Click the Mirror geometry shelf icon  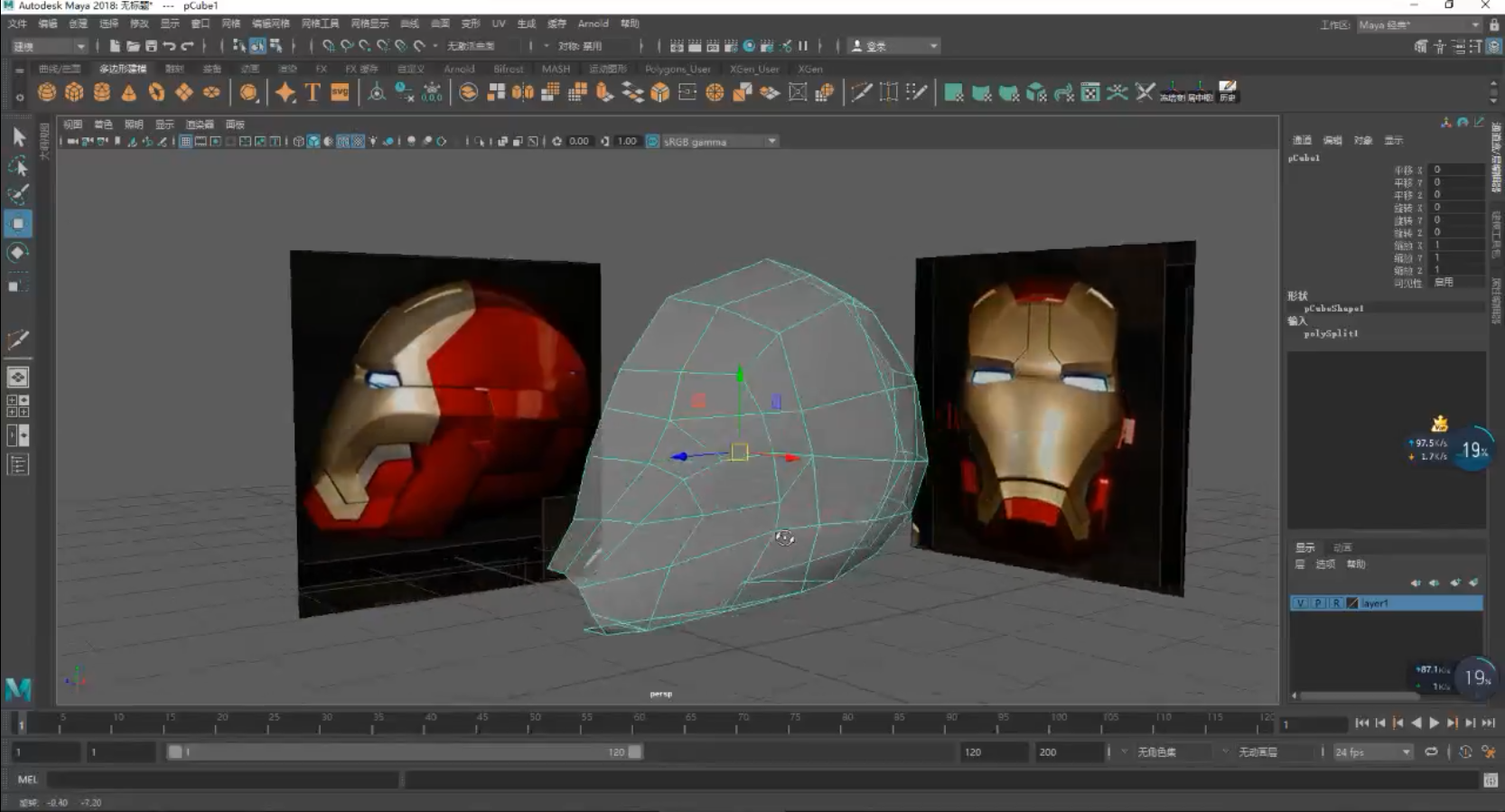pos(523,92)
